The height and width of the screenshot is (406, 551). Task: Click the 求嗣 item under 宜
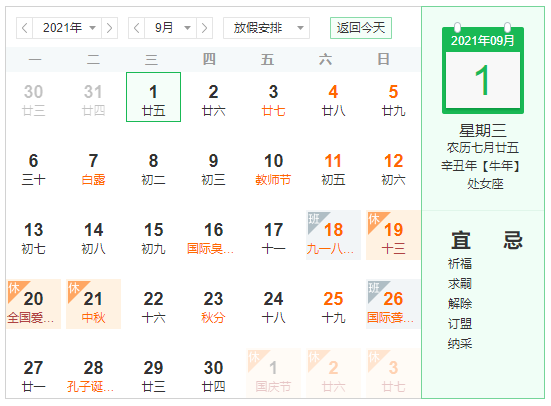pos(460,284)
